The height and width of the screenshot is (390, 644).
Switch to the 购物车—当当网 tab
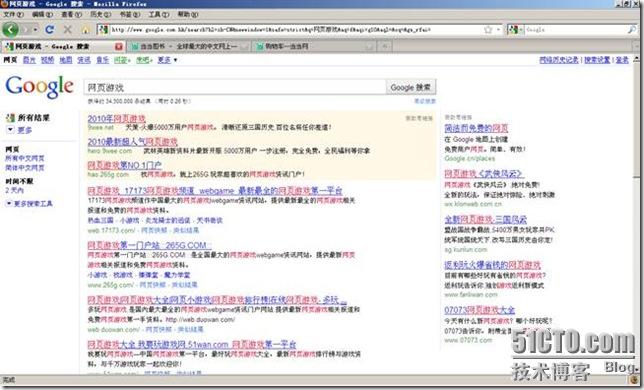coord(314,46)
